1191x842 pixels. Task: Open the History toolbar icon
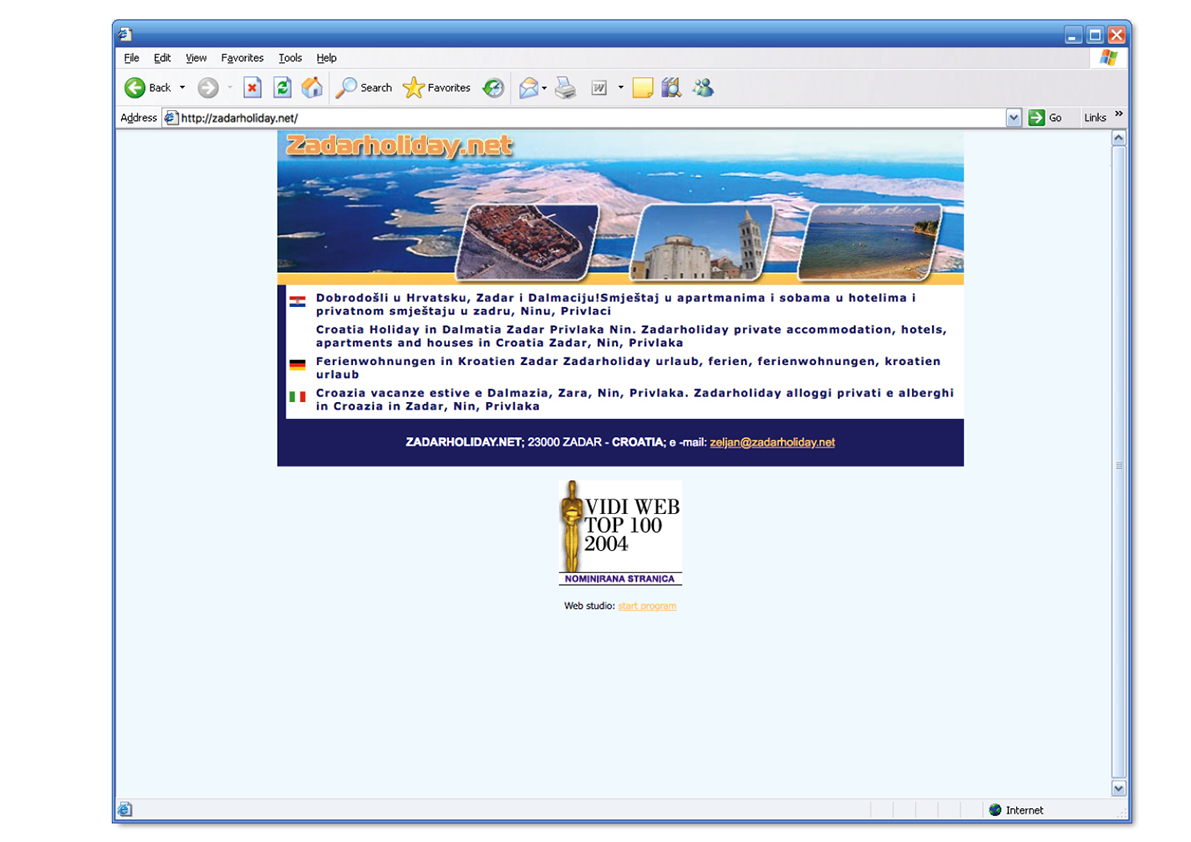[493, 88]
